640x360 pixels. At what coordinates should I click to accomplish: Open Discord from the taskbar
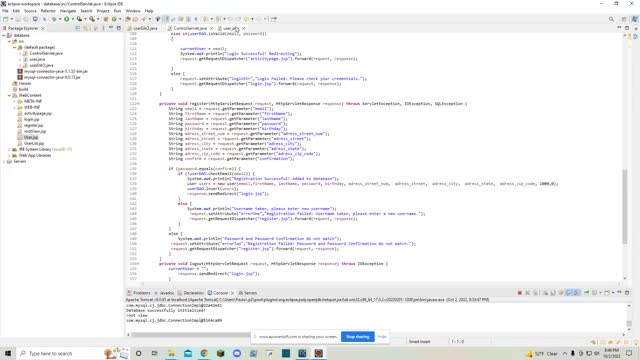(237, 353)
